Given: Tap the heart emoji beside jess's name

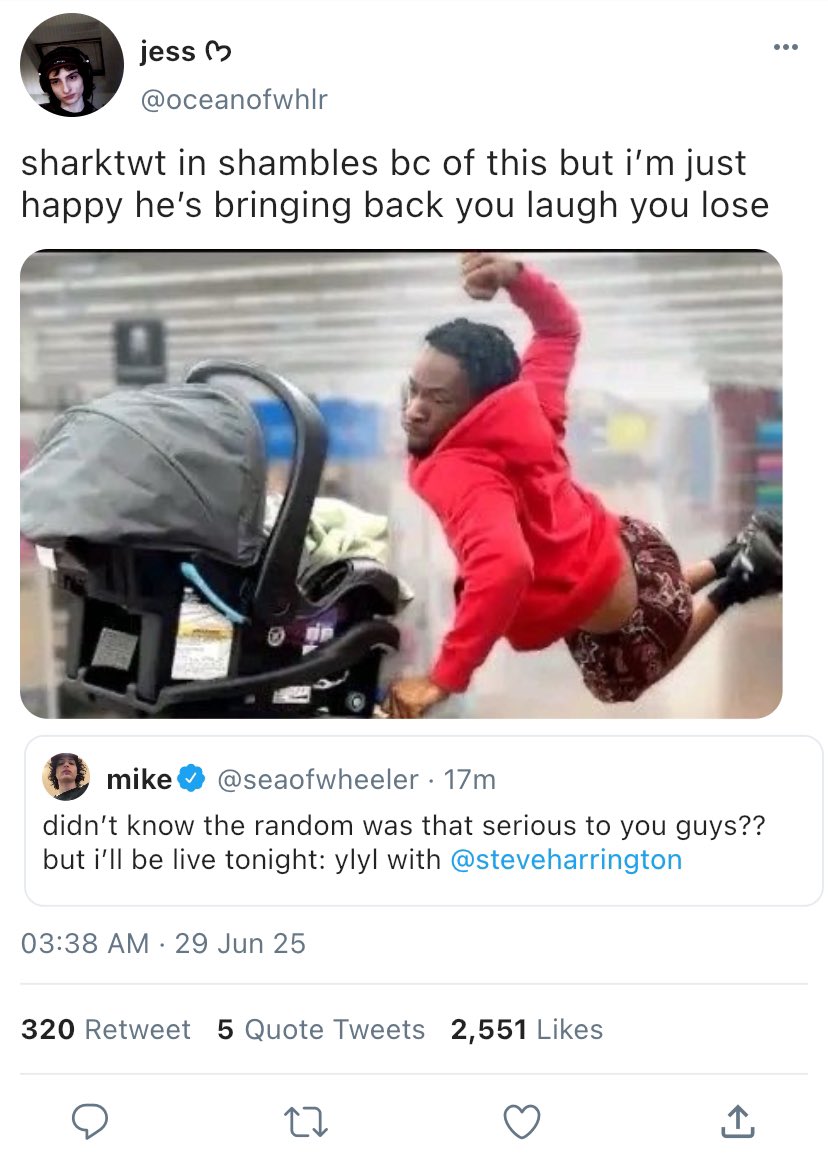Looking at the screenshot, I should (x=218, y=52).
